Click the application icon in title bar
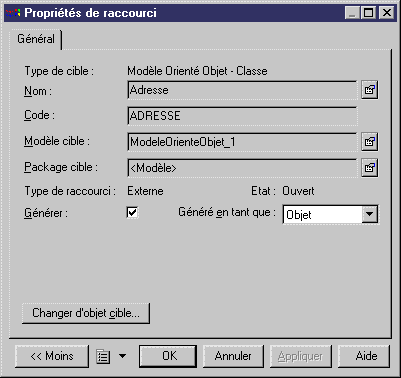 tap(13, 13)
